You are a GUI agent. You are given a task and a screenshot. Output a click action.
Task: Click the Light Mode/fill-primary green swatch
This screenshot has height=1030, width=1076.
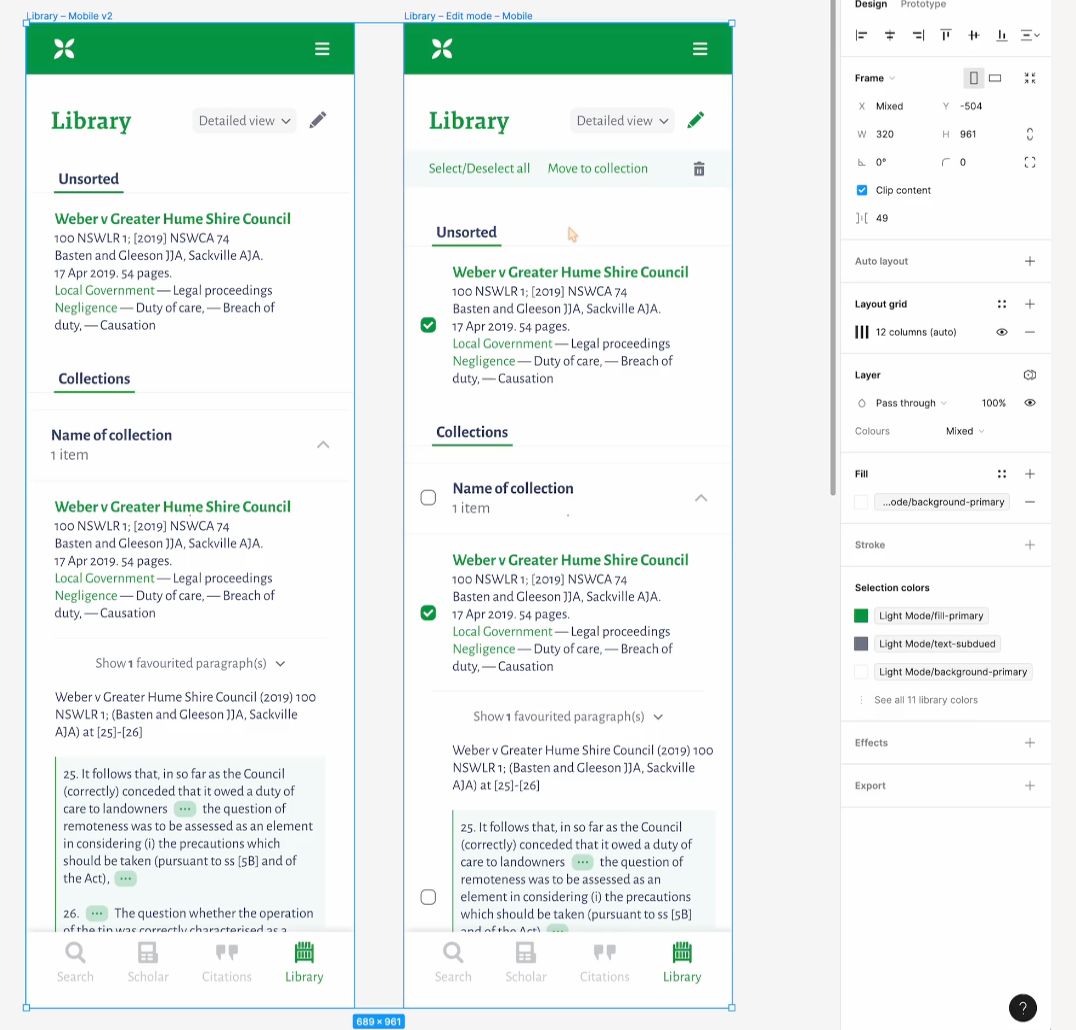861,616
